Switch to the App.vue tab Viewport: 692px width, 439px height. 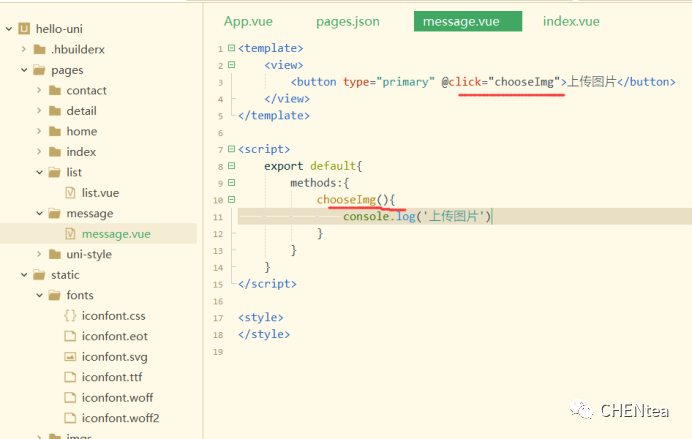pos(248,21)
